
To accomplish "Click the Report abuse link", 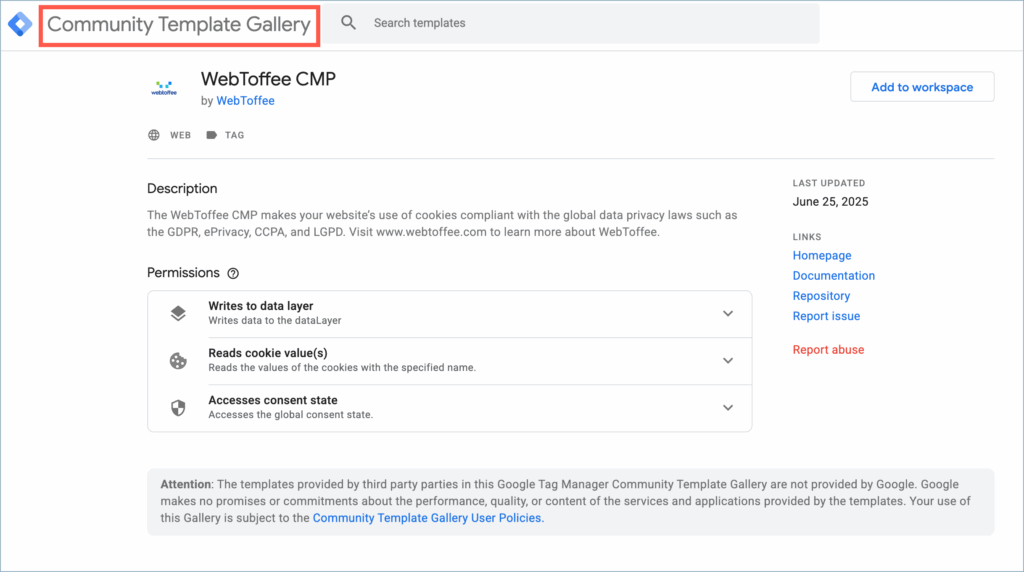I will (828, 349).
